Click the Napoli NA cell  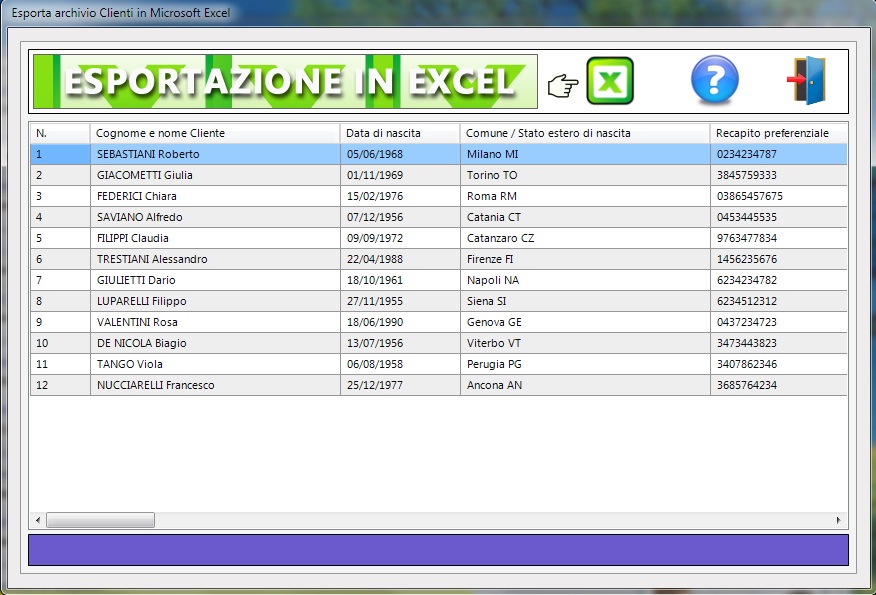pos(585,280)
